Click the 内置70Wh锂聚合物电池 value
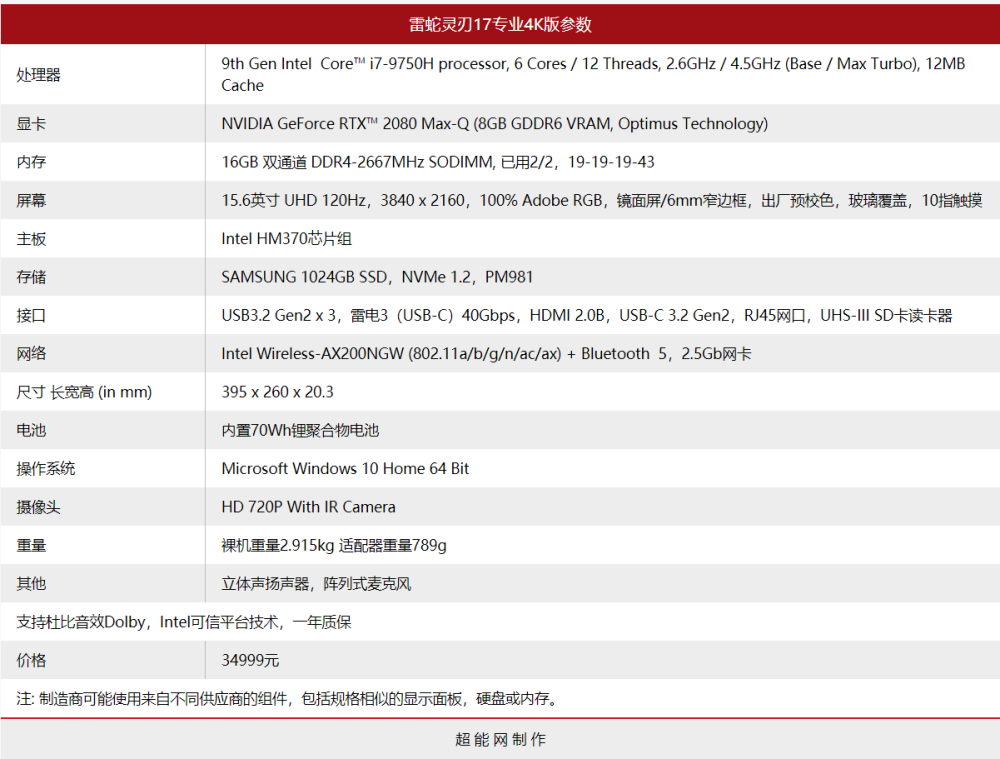The width and height of the screenshot is (1000, 759). [x=300, y=430]
